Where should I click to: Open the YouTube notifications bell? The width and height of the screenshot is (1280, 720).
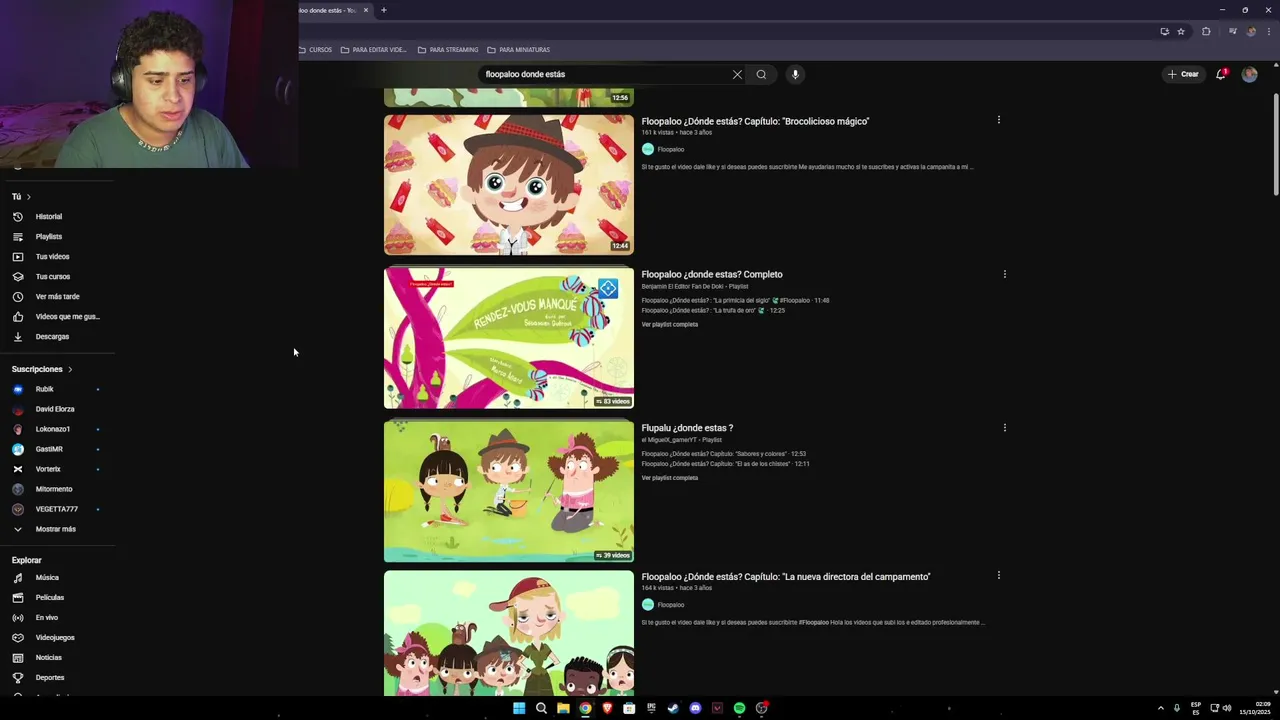1221,74
